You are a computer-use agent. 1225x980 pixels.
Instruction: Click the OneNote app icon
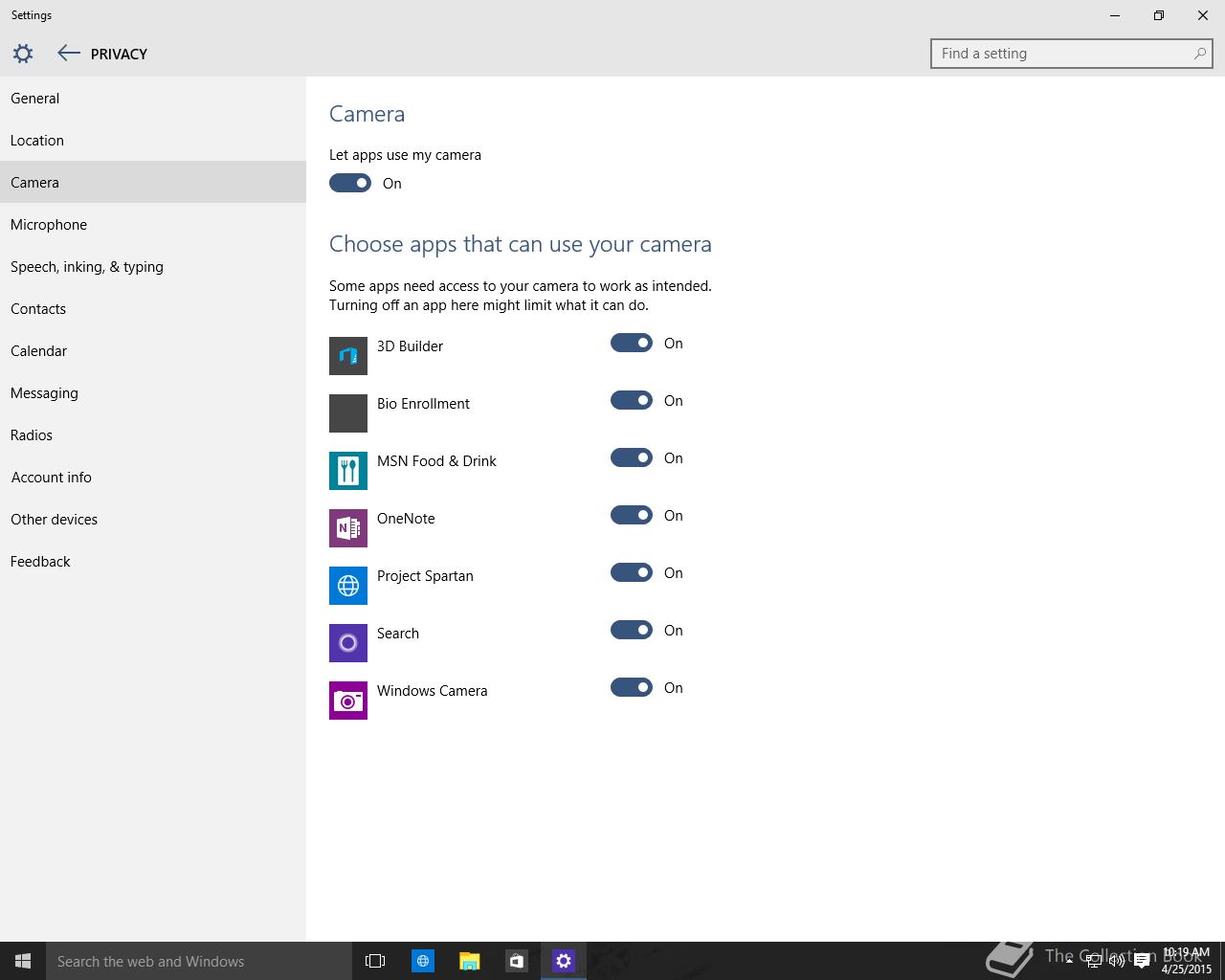coord(348,528)
